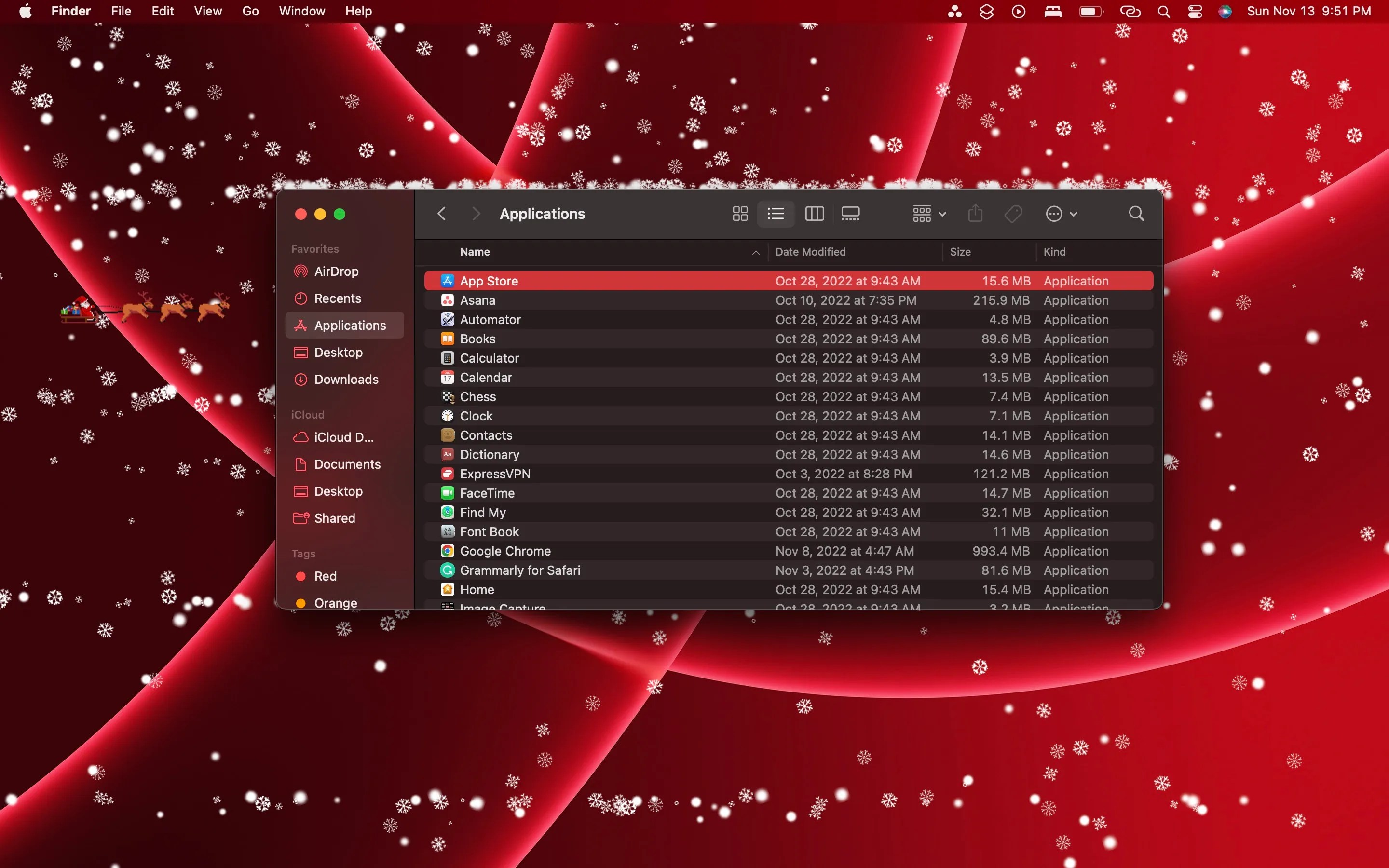Screen dimensions: 1389x868
Task: Open the More options ellipsis dropdown
Action: 1060,214
